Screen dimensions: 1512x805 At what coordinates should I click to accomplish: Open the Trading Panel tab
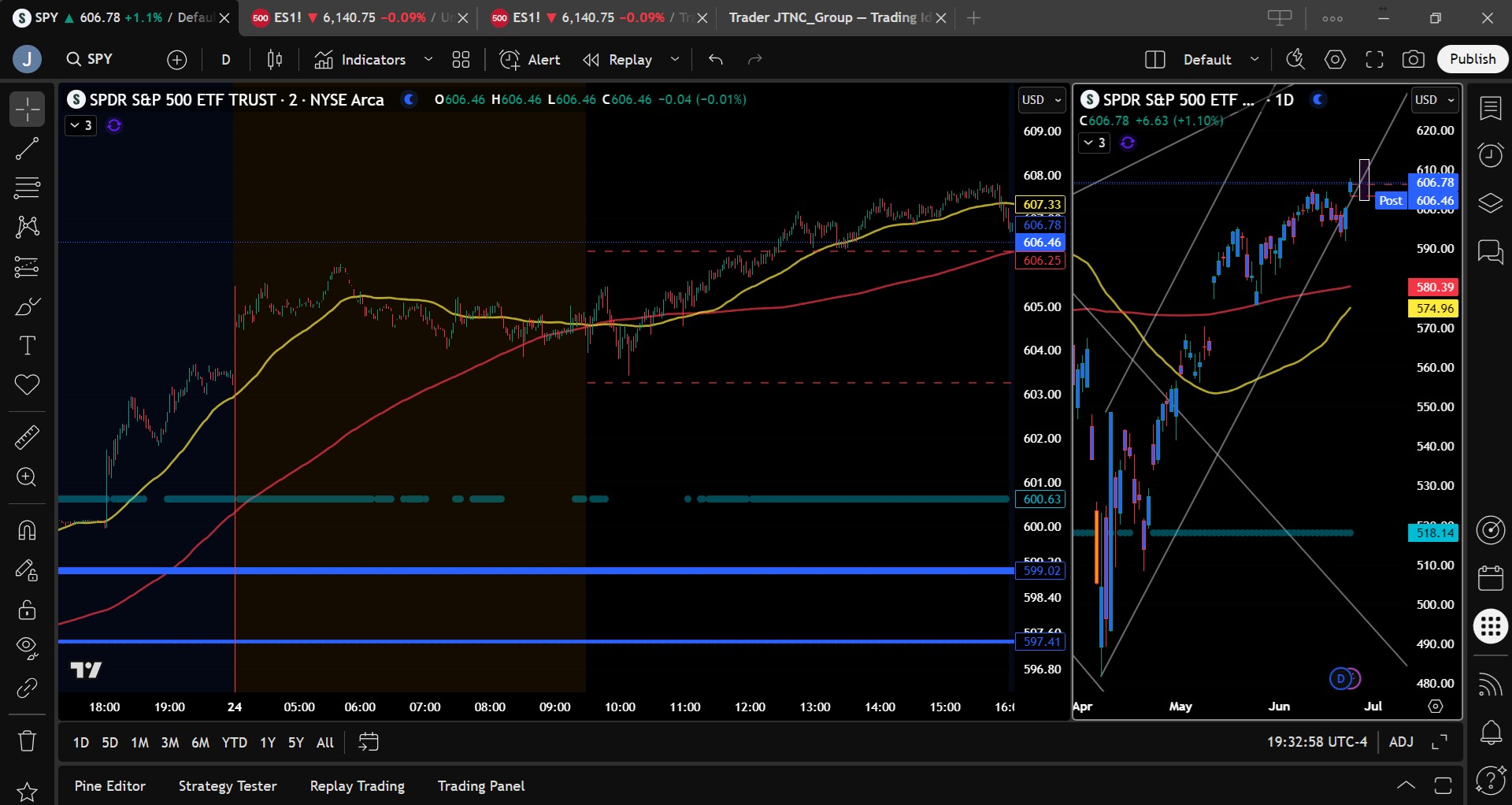(481, 786)
